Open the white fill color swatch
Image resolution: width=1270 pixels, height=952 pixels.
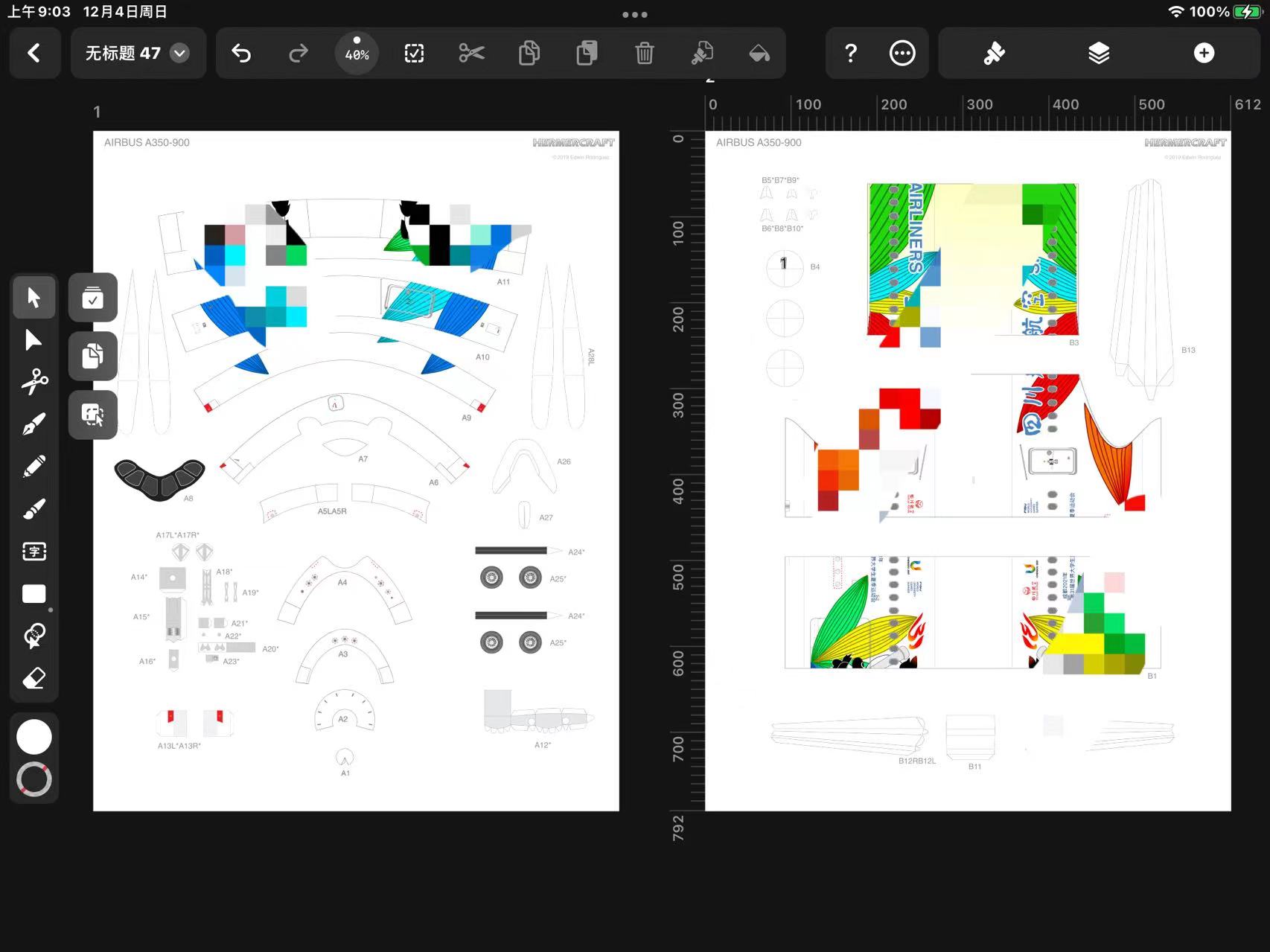(x=34, y=737)
